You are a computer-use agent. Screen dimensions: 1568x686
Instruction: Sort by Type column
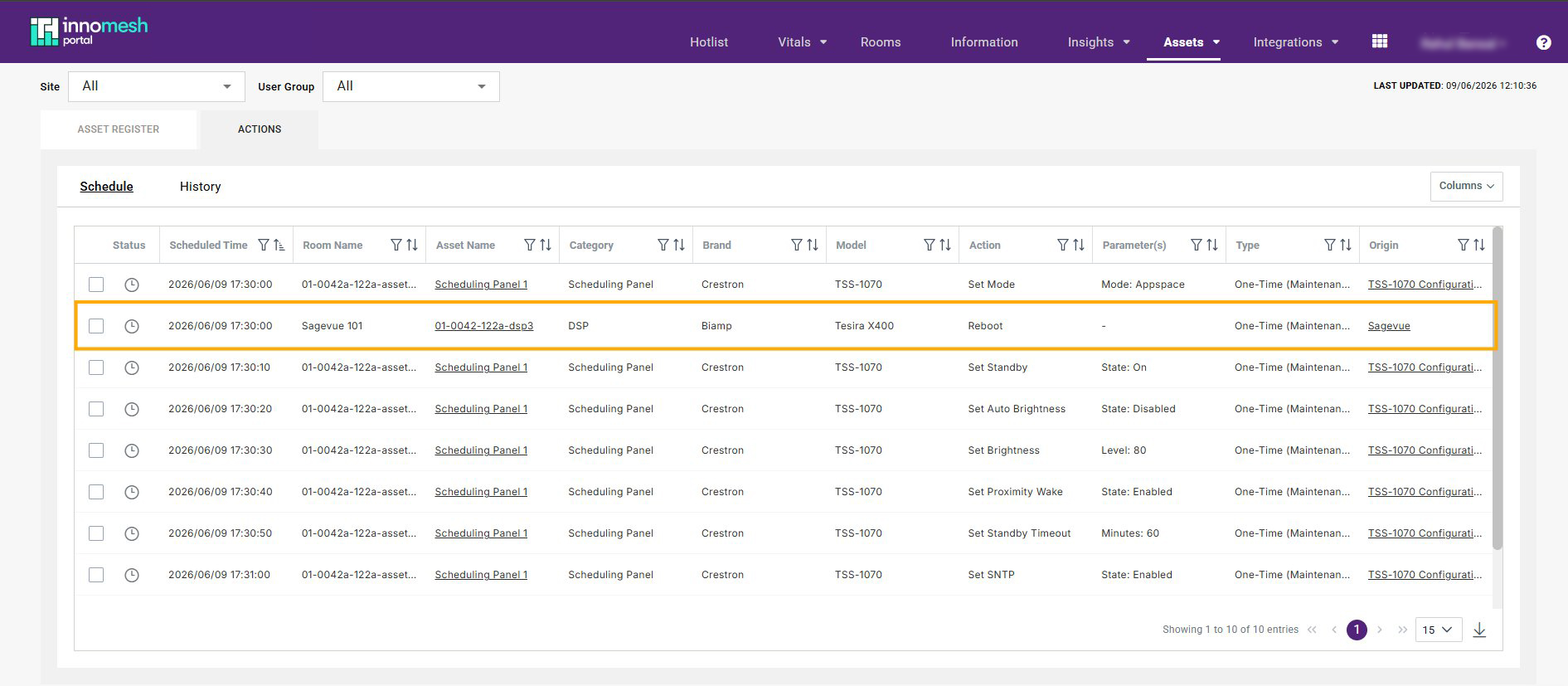click(x=1346, y=245)
